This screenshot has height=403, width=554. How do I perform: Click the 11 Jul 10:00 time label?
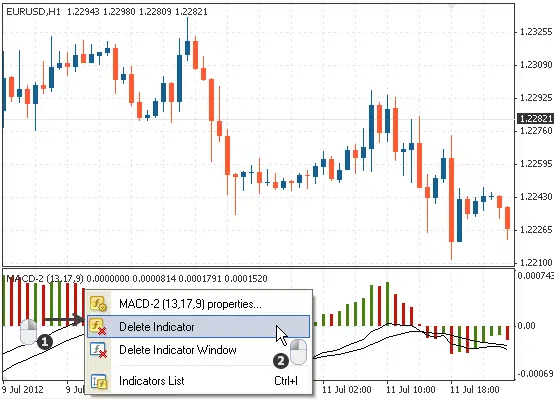point(410,390)
